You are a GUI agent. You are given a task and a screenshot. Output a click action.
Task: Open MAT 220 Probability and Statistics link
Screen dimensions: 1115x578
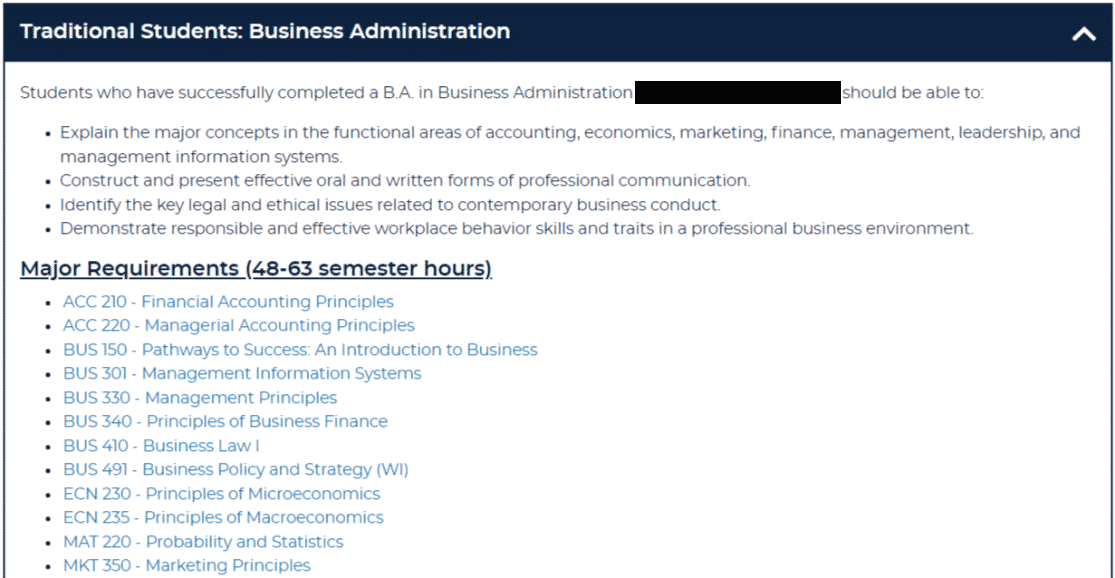(x=203, y=542)
